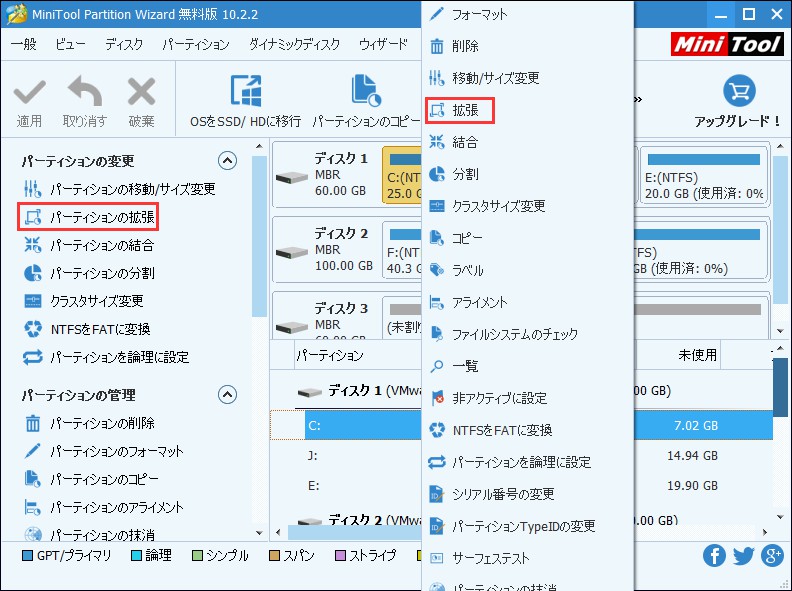This screenshot has height=591, width=792.
Task: Choose 結合 in the context menu
Action: coord(528,142)
